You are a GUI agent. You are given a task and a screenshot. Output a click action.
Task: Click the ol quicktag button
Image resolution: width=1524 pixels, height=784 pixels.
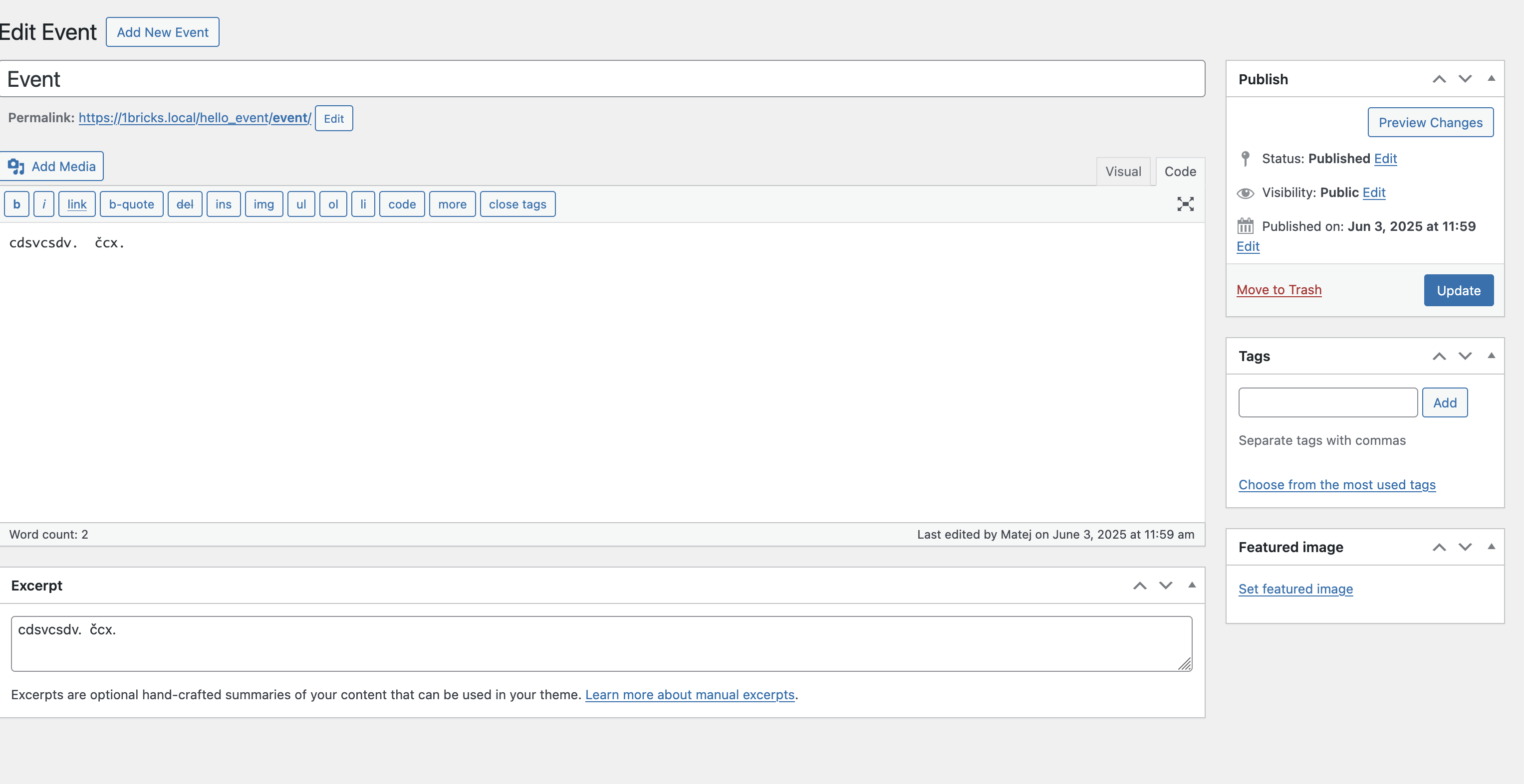pos(333,204)
